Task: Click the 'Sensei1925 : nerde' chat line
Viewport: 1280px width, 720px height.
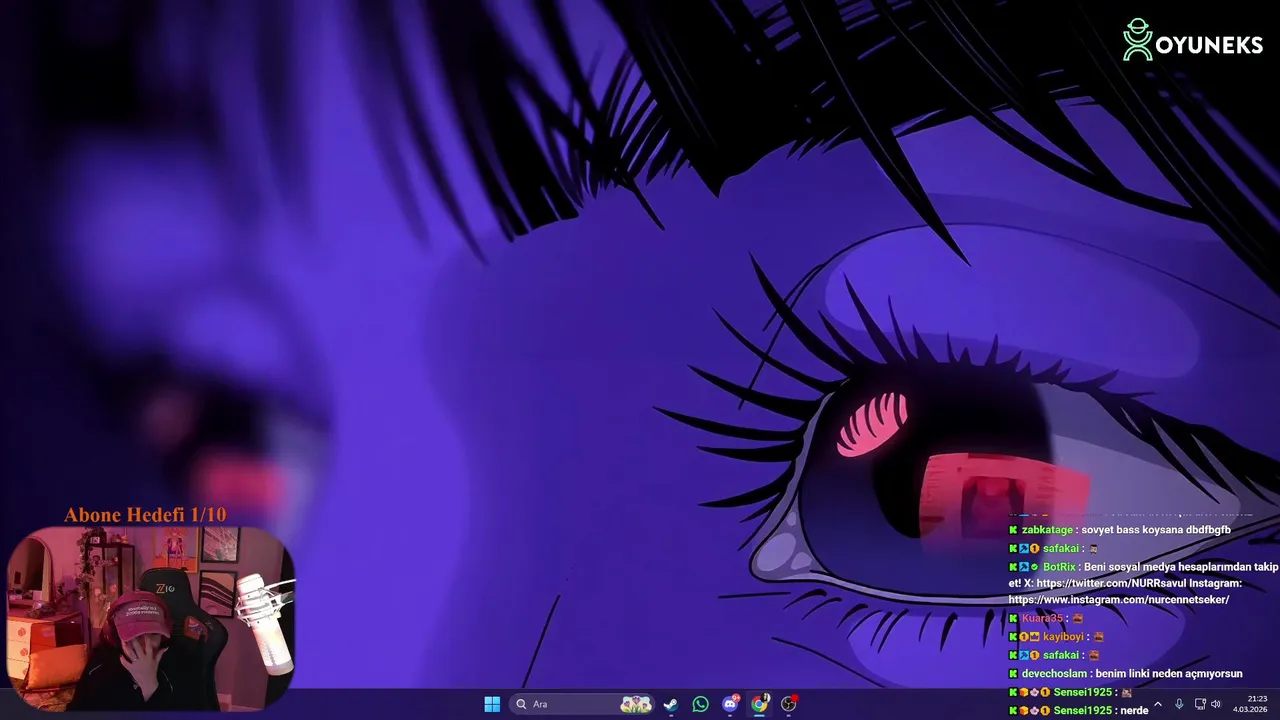Action: click(x=1078, y=710)
